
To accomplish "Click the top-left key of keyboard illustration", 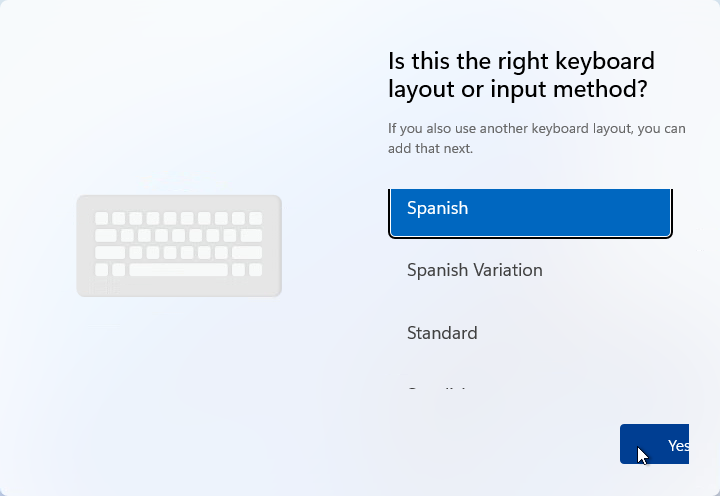I will pos(102,218).
